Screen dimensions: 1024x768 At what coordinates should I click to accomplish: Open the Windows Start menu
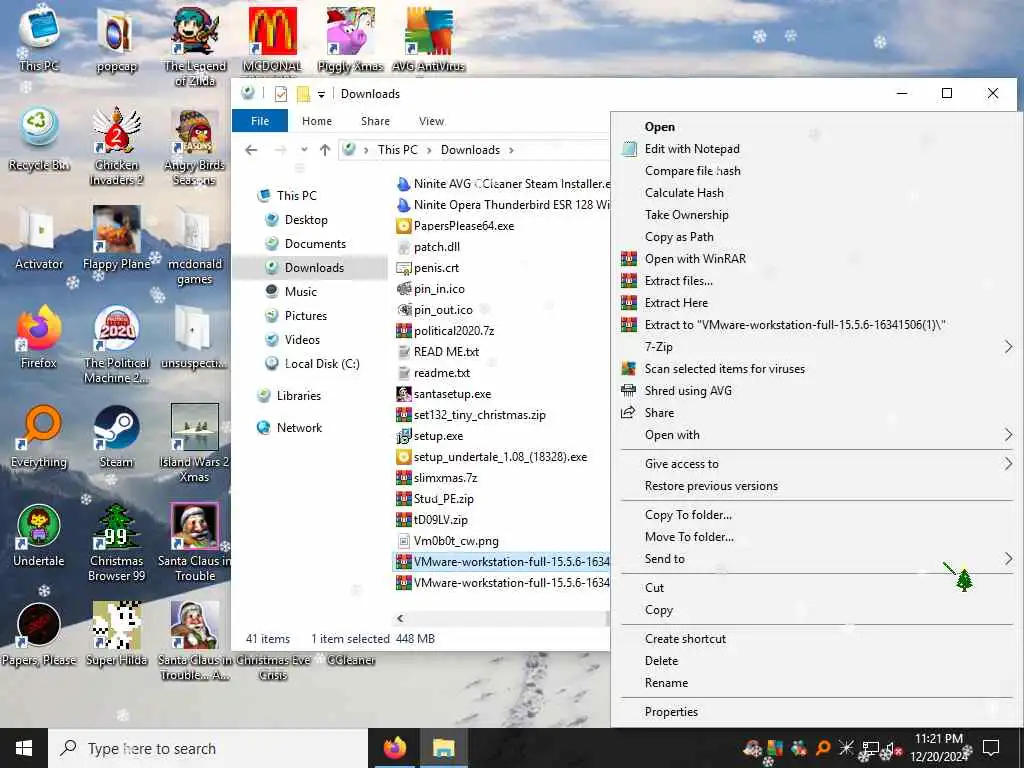24,748
